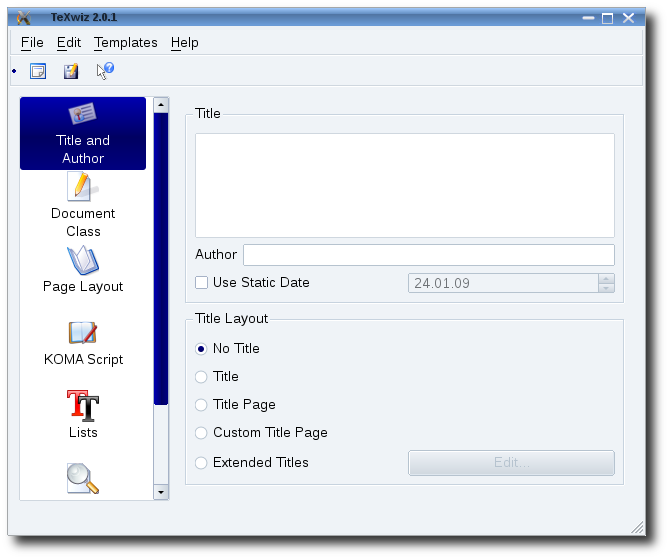The image size is (669, 559).
Task: Click the save document toolbar icon
Action: pyautogui.click(x=71, y=71)
